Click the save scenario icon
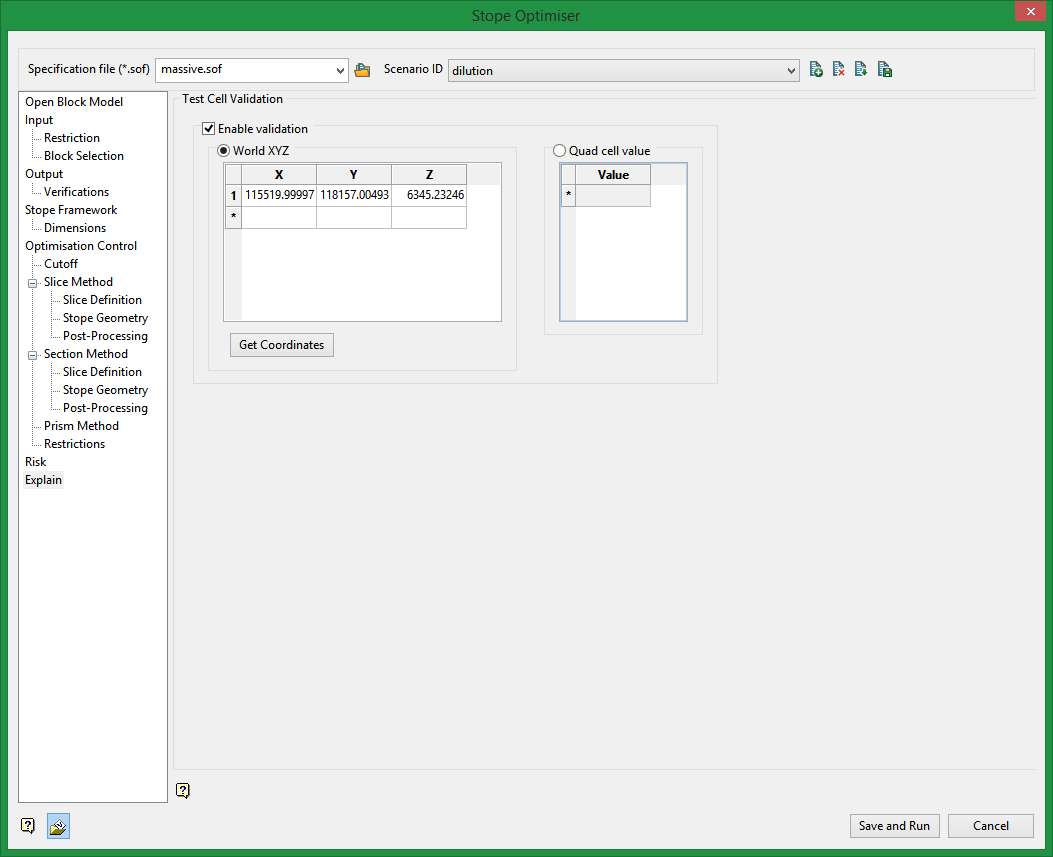Viewport: 1053px width, 857px height. [x=885, y=70]
